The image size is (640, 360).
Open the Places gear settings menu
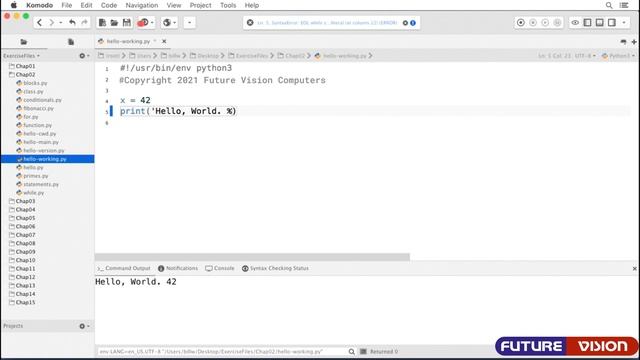coord(84,56)
